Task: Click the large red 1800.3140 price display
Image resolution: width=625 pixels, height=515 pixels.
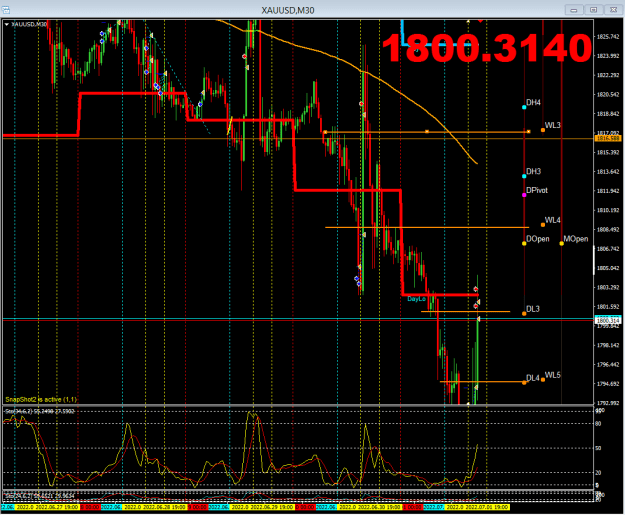Action: point(487,48)
